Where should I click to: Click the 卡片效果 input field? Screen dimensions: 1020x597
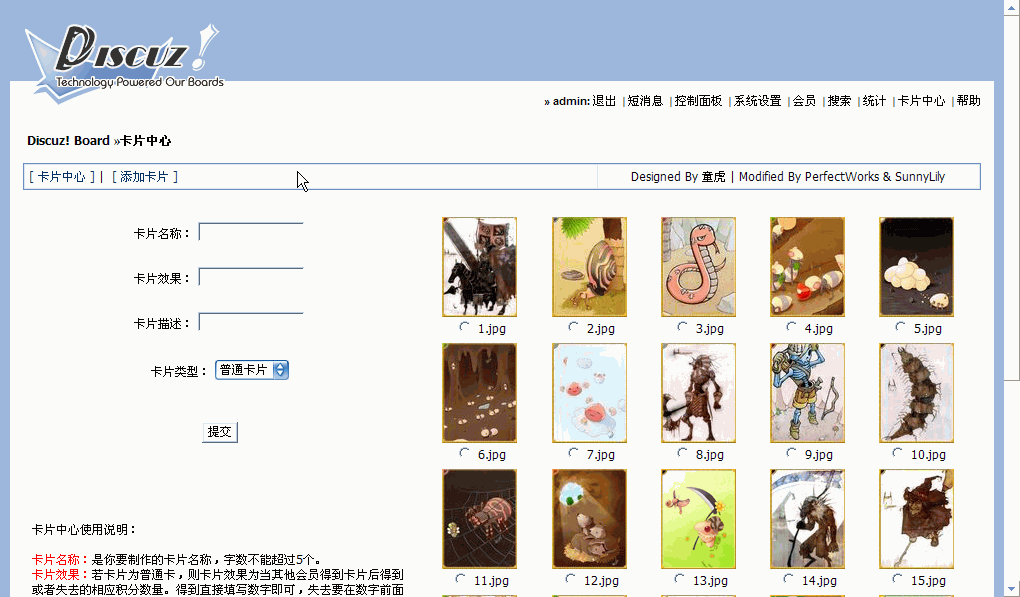tap(251, 277)
